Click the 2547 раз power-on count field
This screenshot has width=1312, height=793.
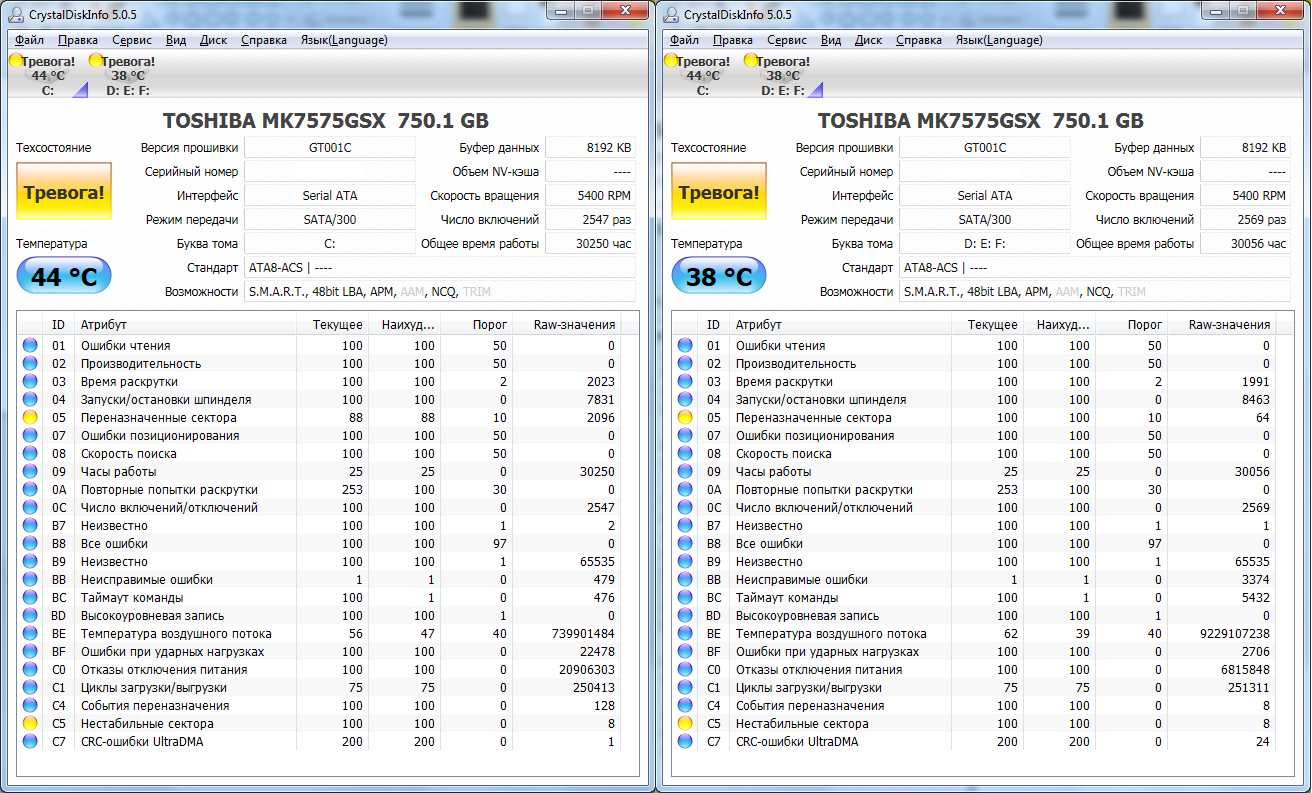(x=590, y=220)
